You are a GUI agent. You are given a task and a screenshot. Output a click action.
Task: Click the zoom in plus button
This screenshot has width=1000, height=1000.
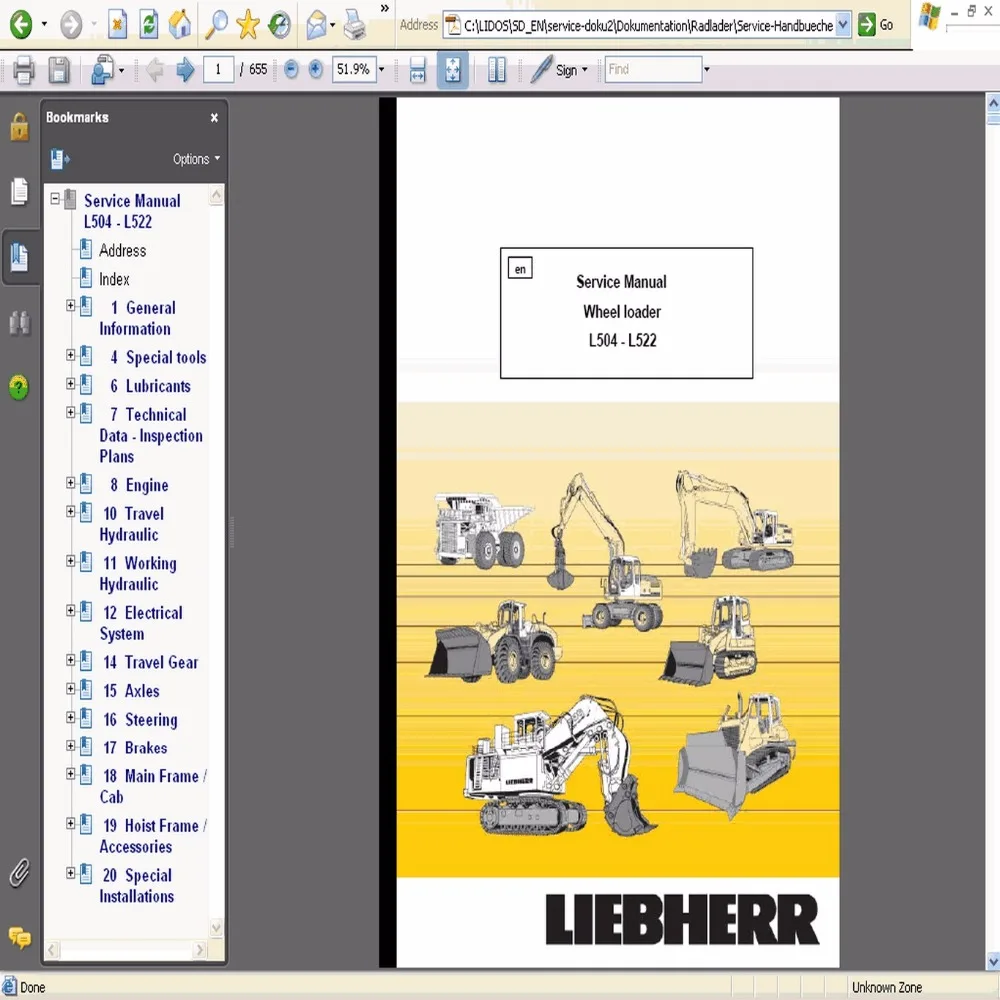315,69
